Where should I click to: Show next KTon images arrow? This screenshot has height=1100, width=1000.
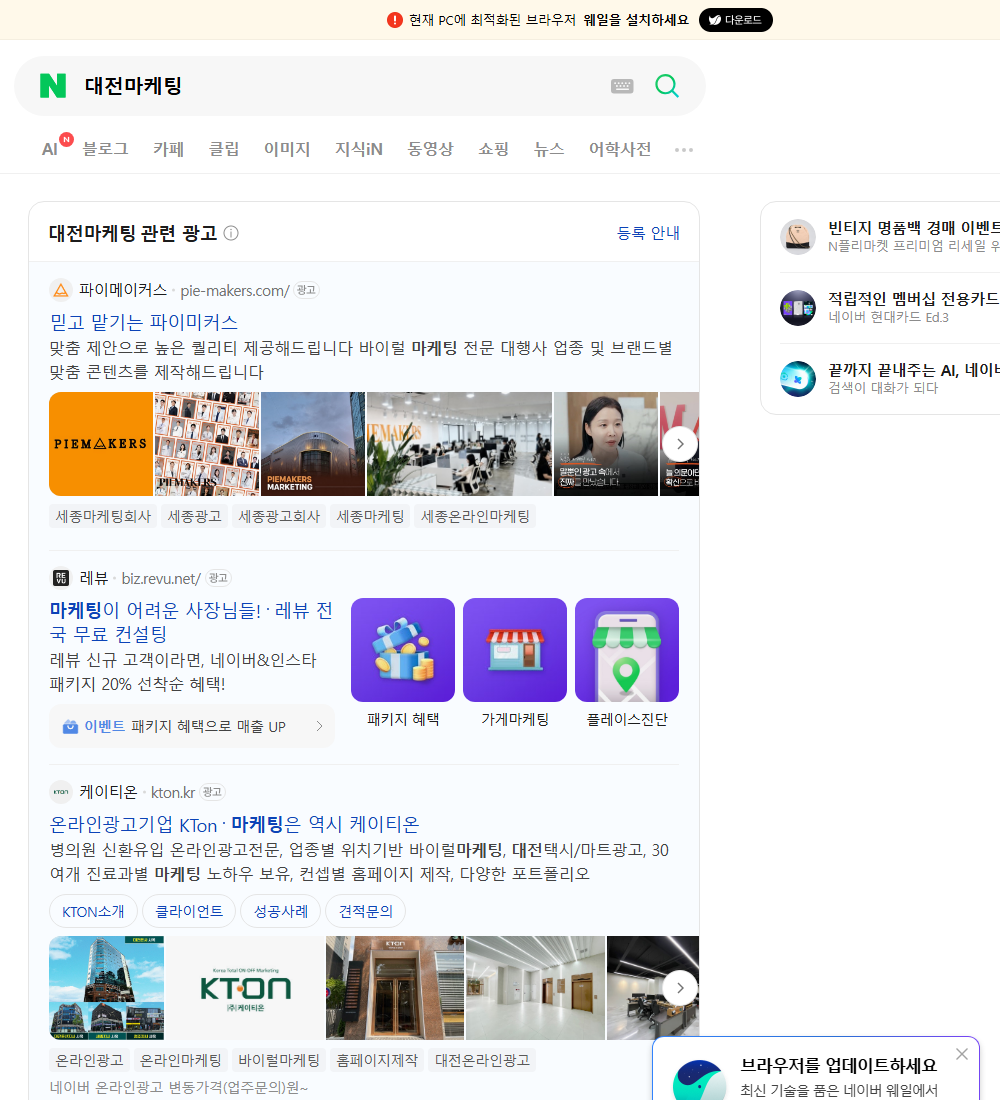(x=680, y=988)
